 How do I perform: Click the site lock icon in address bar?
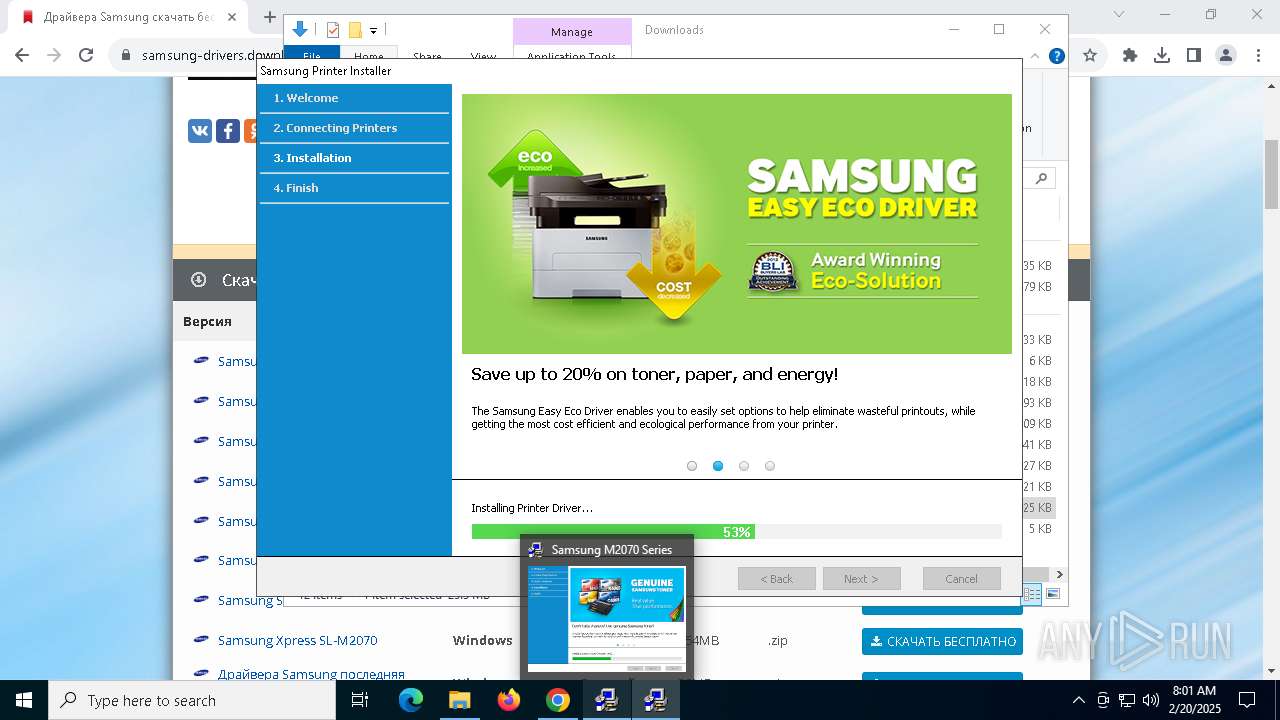126,56
